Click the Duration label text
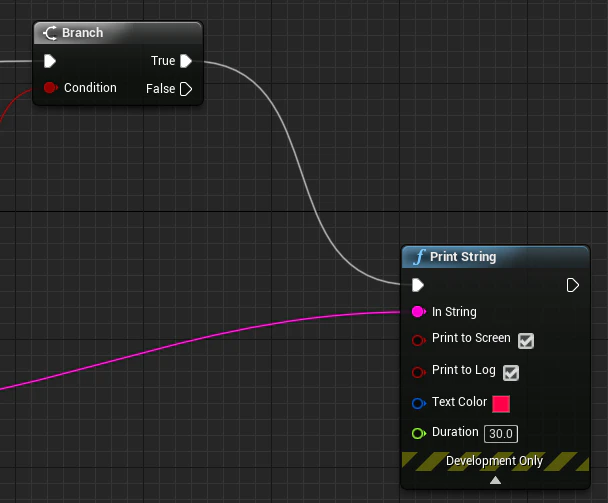 coord(455,432)
